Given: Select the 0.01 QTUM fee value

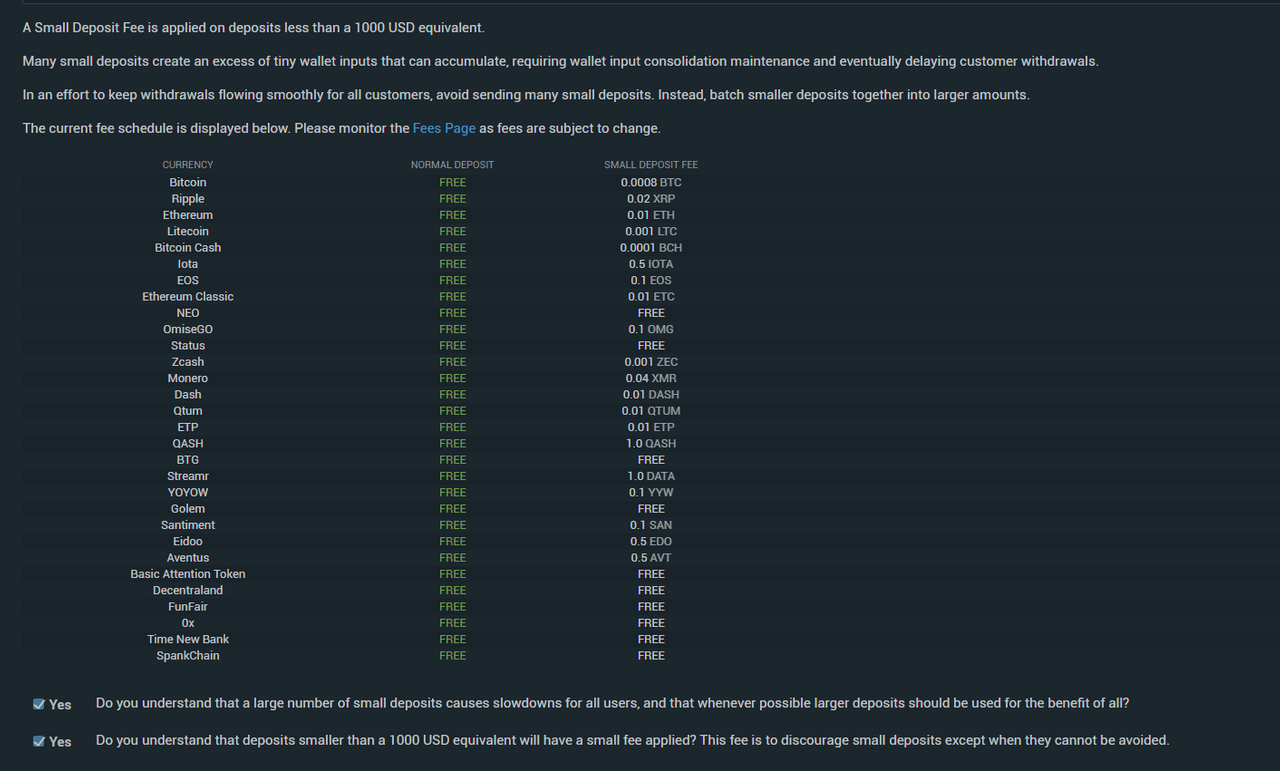Looking at the screenshot, I should click(x=651, y=411).
